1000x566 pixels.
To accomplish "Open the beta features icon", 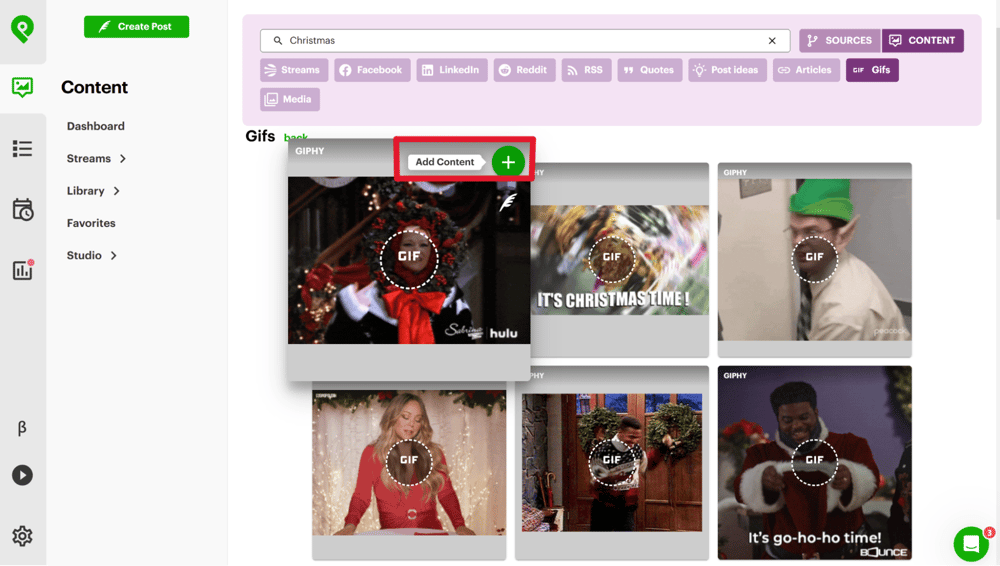I will coord(22,428).
